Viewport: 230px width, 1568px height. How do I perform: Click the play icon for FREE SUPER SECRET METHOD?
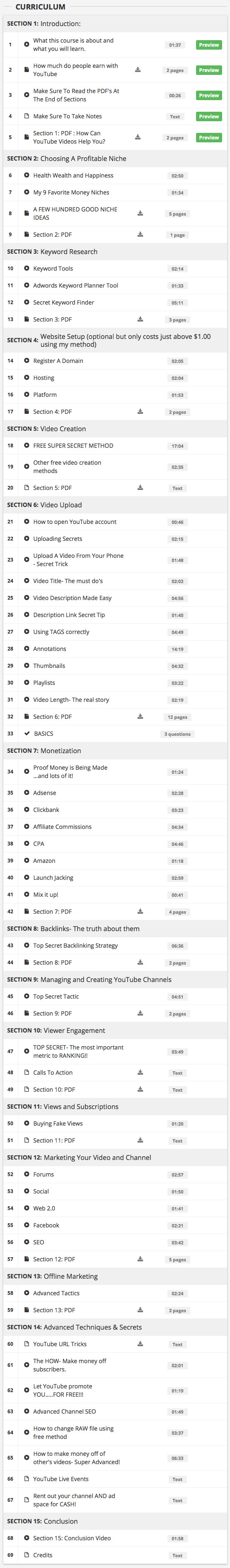(26, 446)
